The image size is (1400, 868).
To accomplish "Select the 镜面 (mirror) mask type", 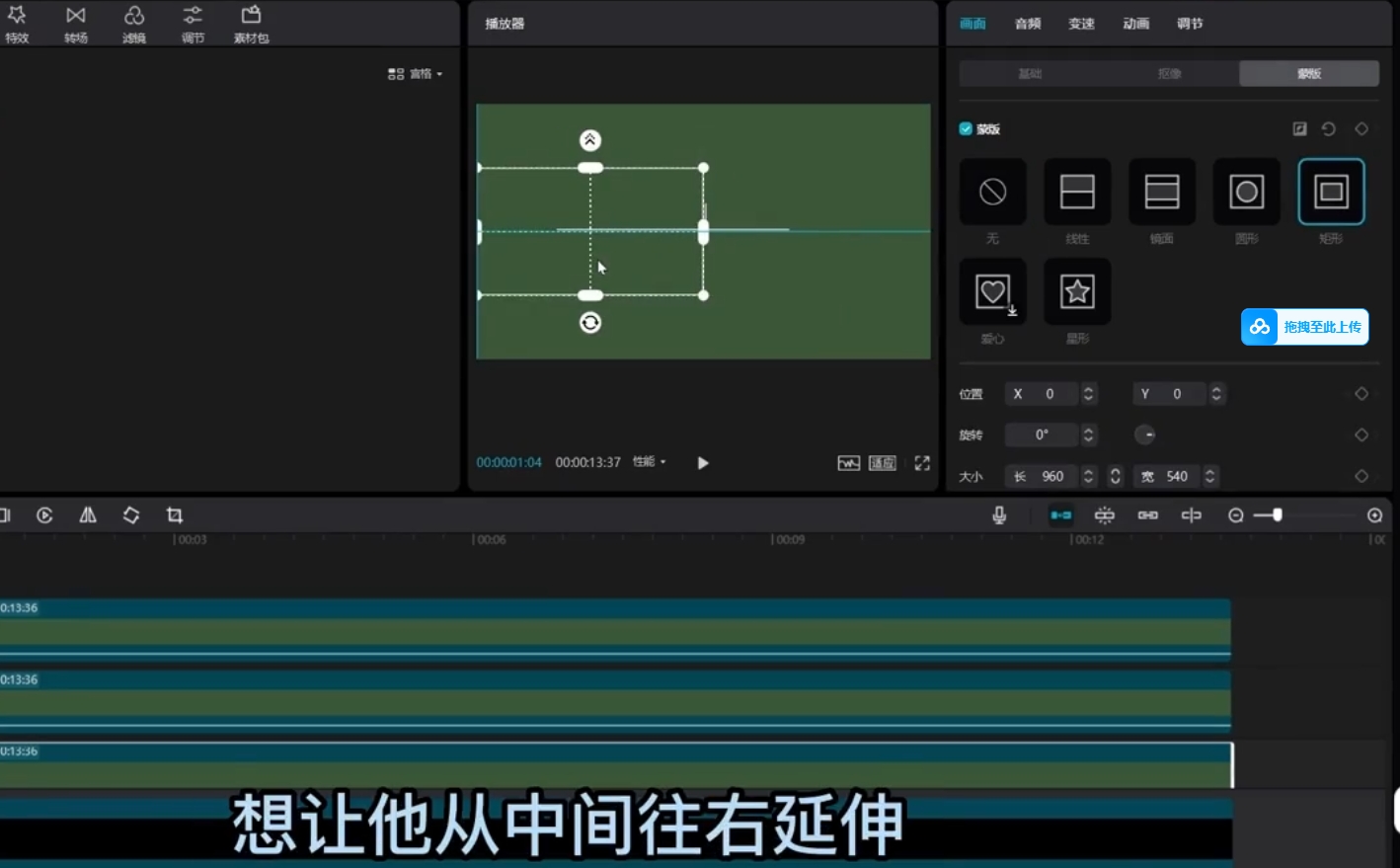I will (1161, 192).
